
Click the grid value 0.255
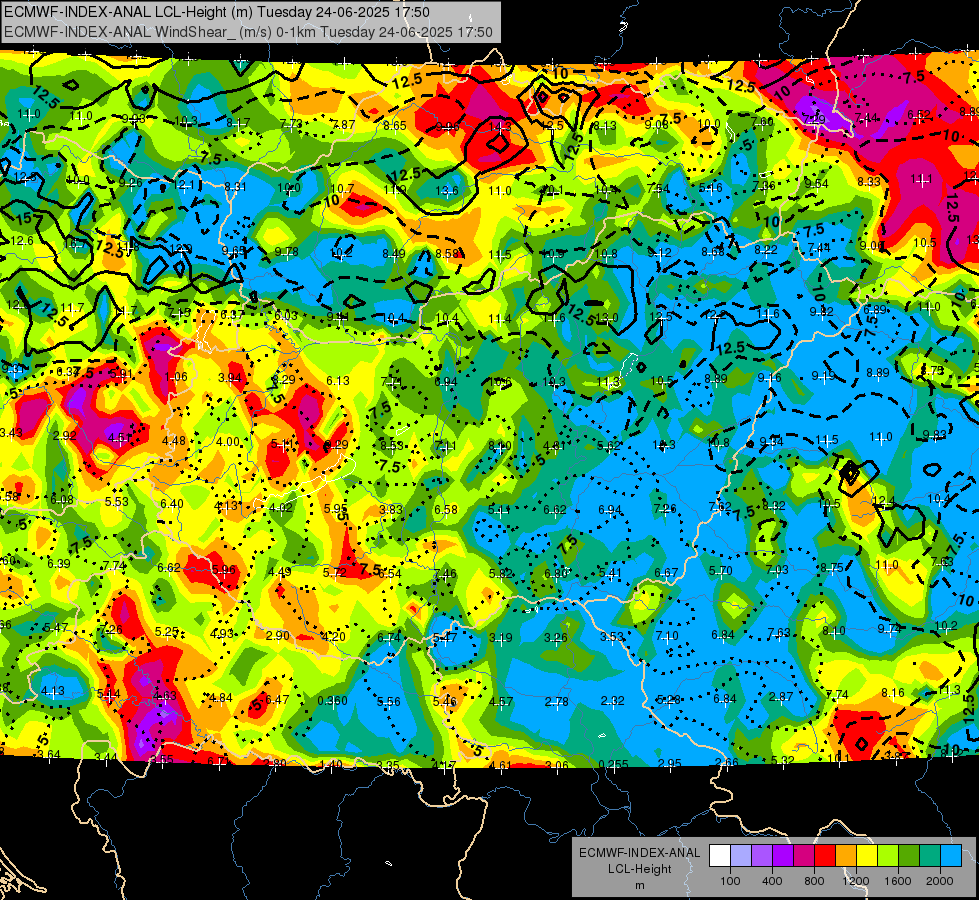click(613, 764)
